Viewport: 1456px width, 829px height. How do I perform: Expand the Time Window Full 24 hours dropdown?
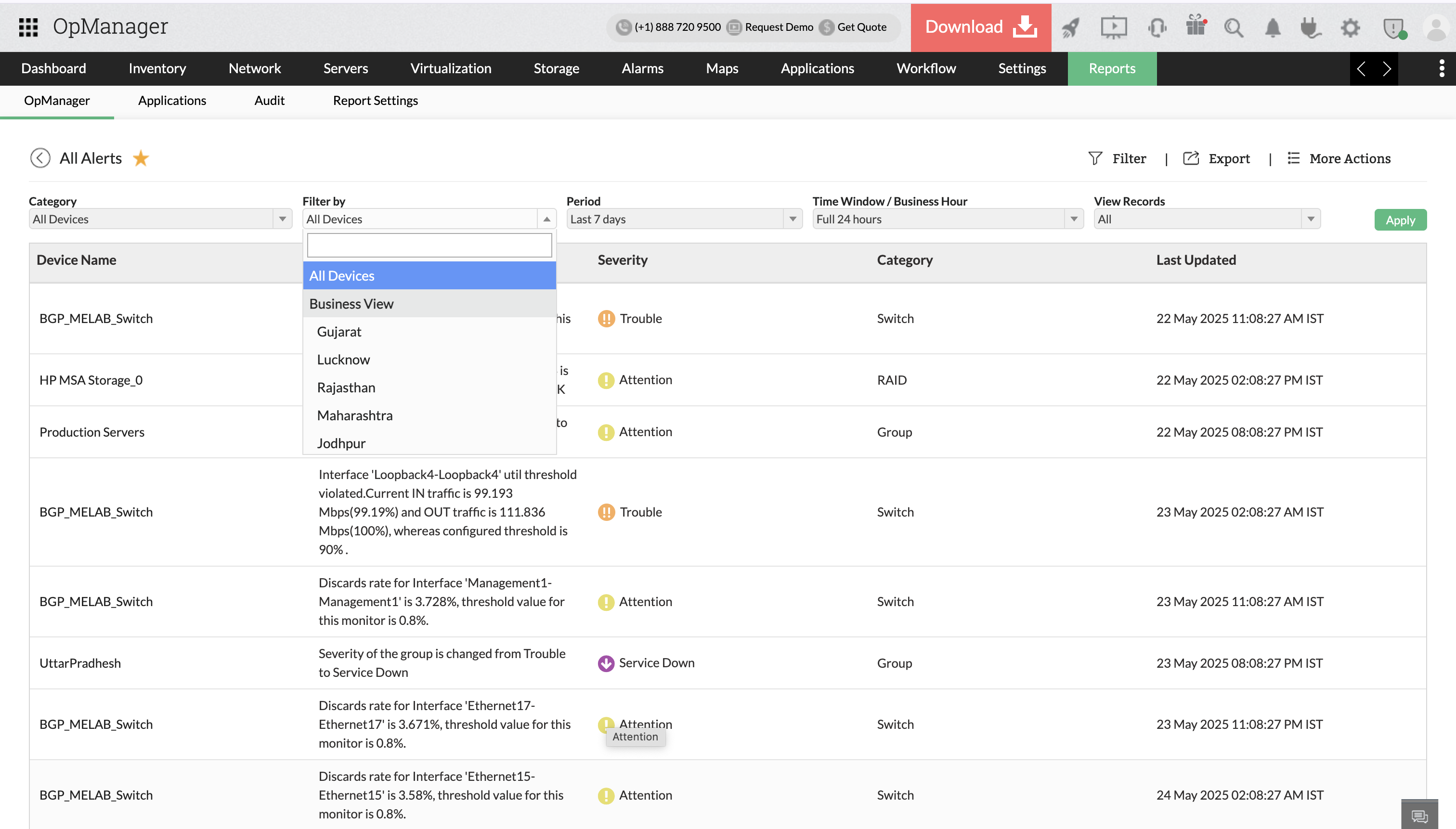tap(947, 219)
